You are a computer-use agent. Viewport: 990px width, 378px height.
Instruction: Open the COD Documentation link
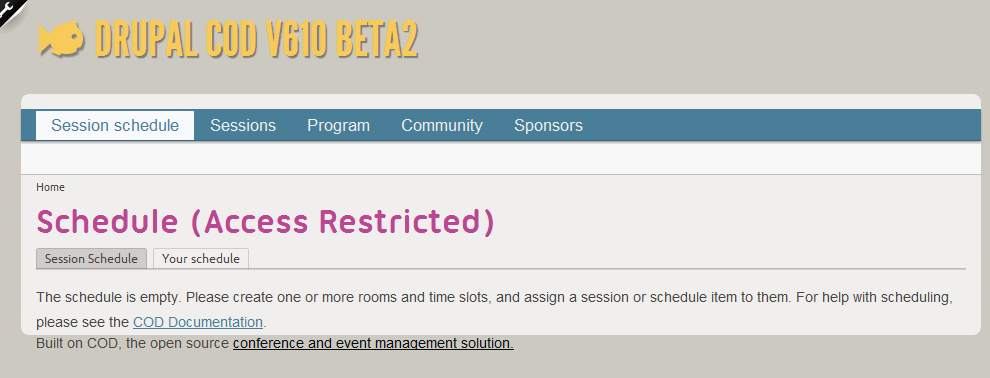point(198,322)
